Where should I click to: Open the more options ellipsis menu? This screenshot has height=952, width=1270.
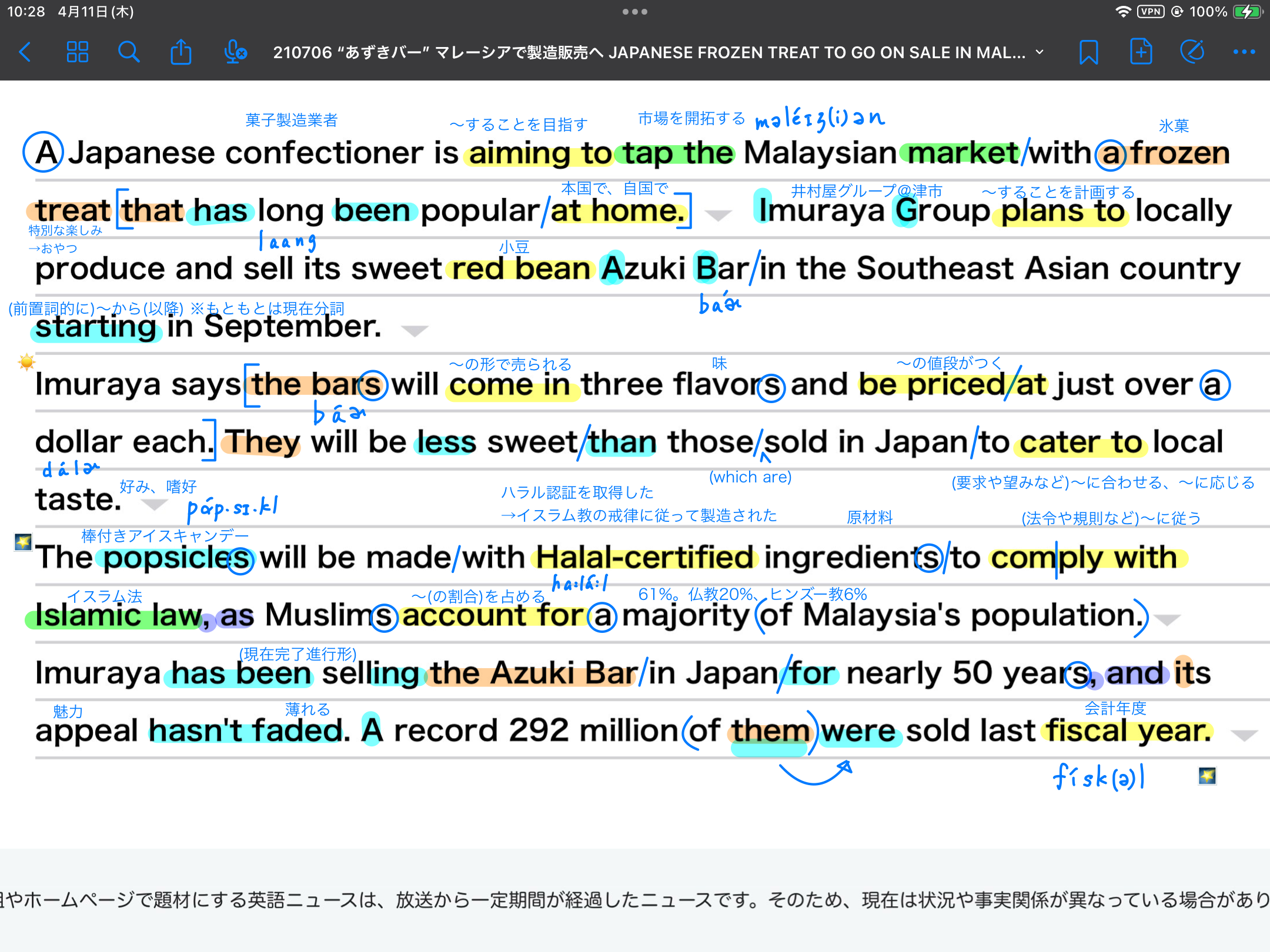point(1244,52)
